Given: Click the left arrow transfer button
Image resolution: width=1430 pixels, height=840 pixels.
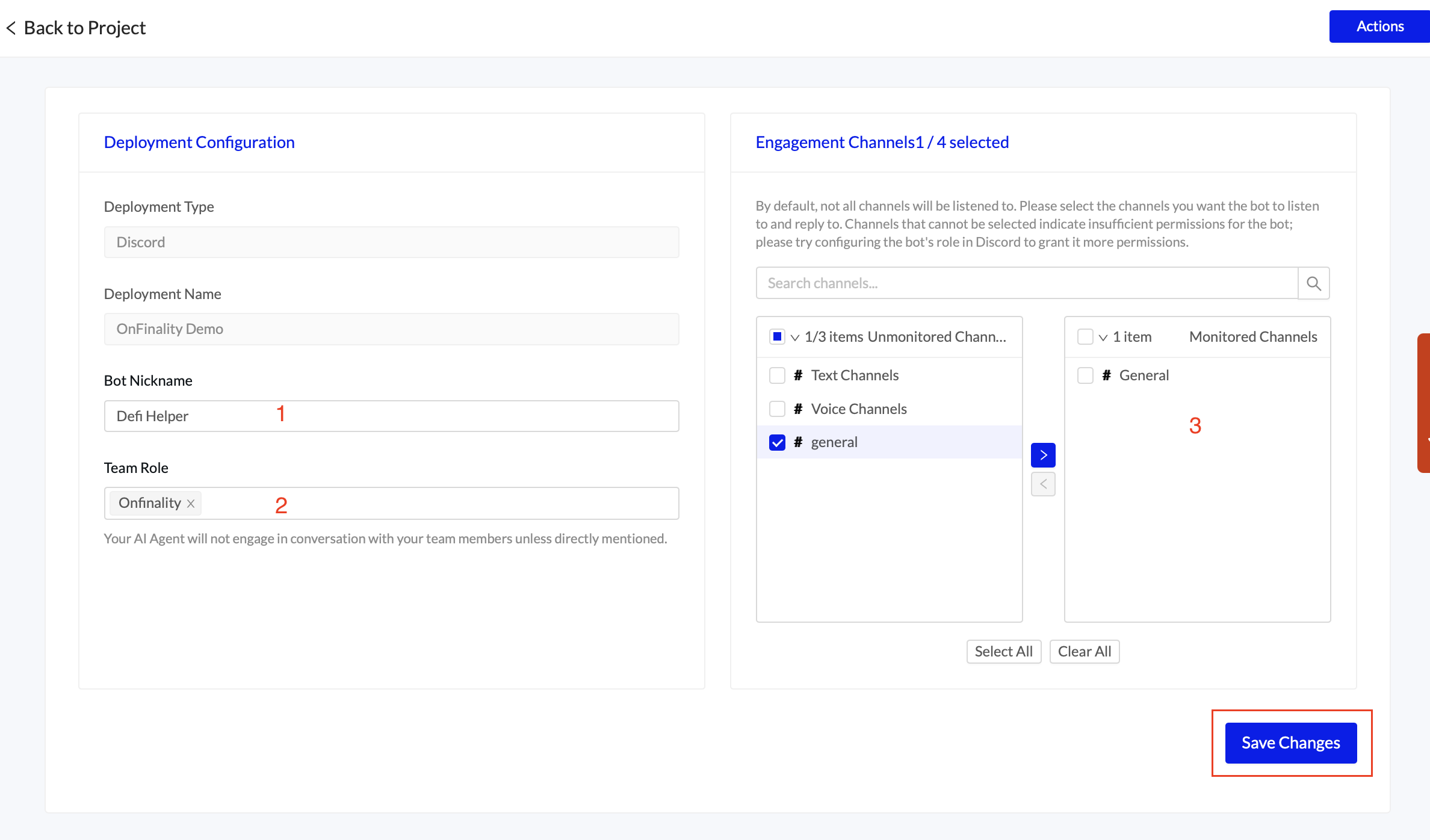Looking at the screenshot, I should [x=1043, y=484].
